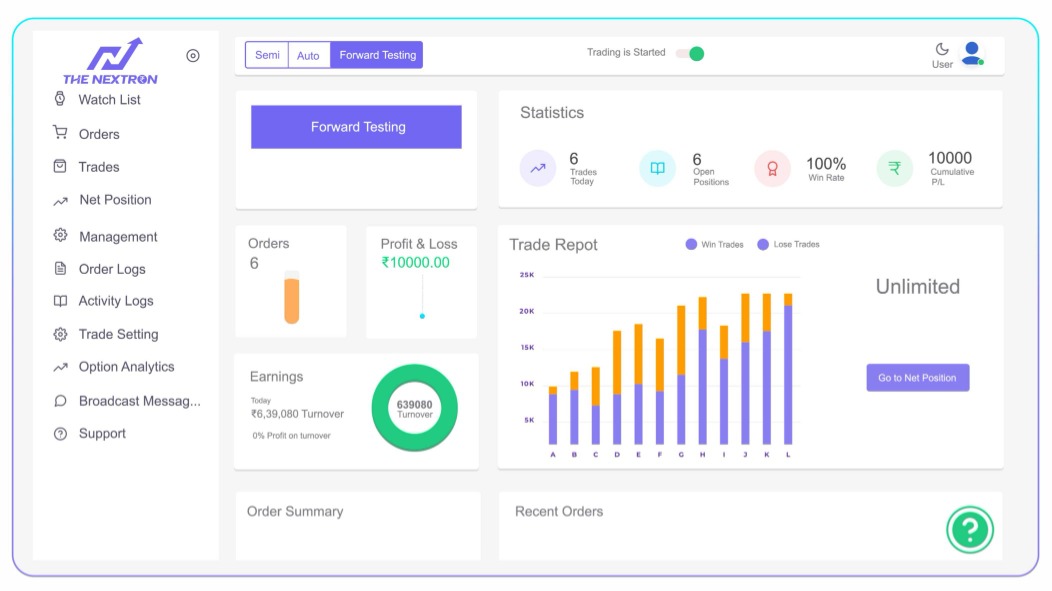The image size is (1052, 591).
Task: Switch to dark mode moon icon
Action: 942,48
